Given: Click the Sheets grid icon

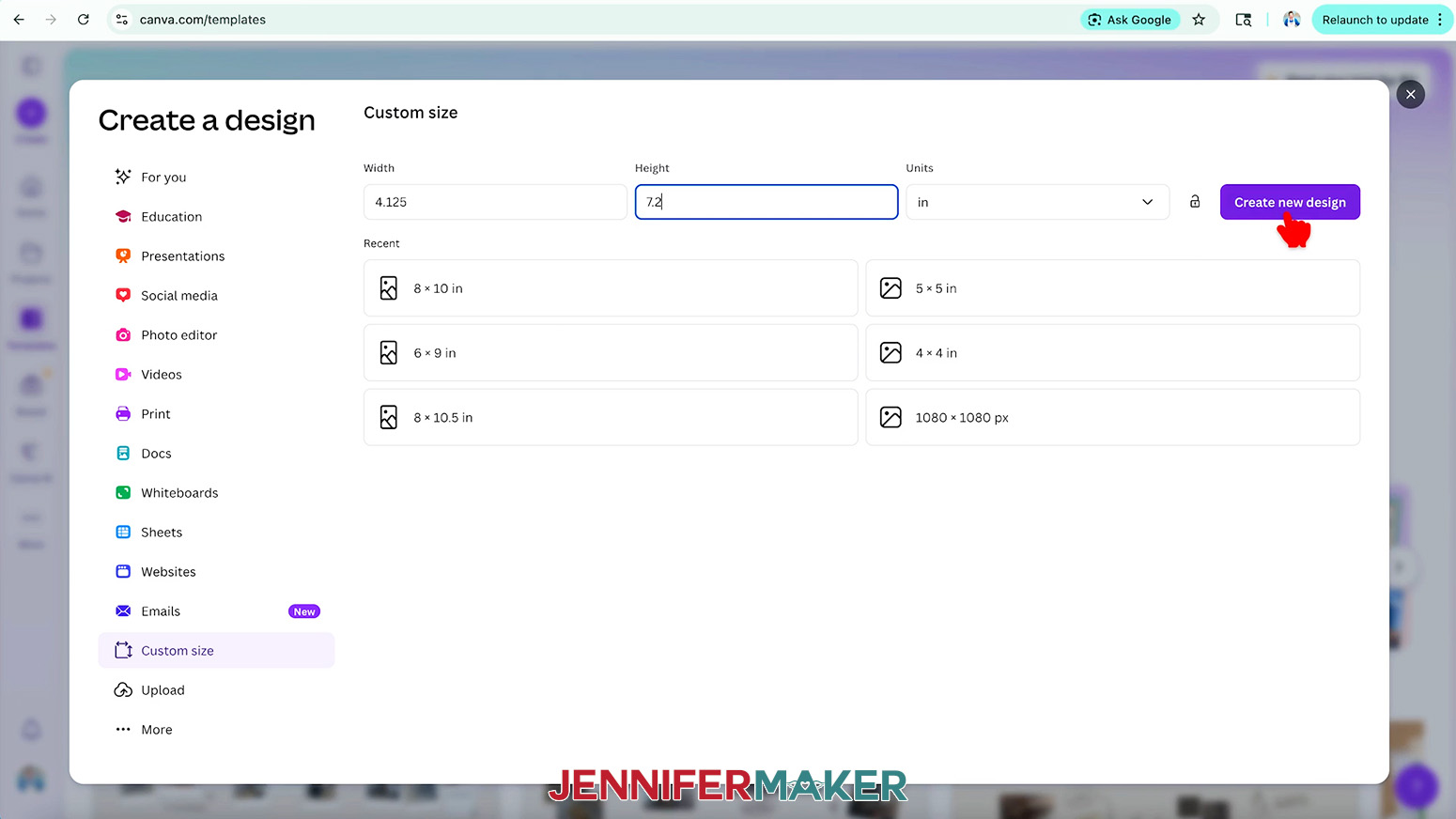Looking at the screenshot, I should [x=123, y=532].
